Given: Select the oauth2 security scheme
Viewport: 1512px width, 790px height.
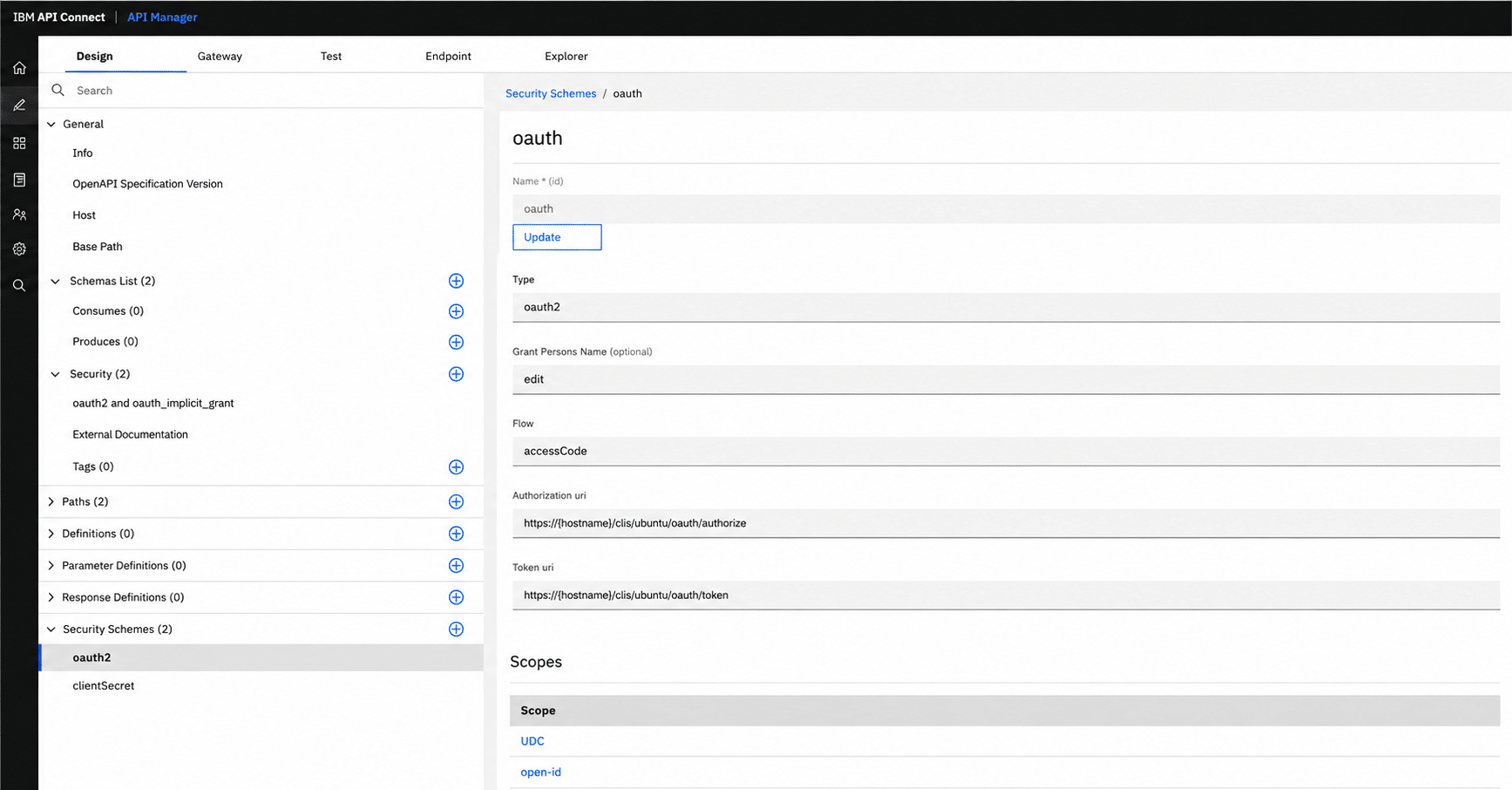Looking at the screenshot, I should [x=261, y=658].
